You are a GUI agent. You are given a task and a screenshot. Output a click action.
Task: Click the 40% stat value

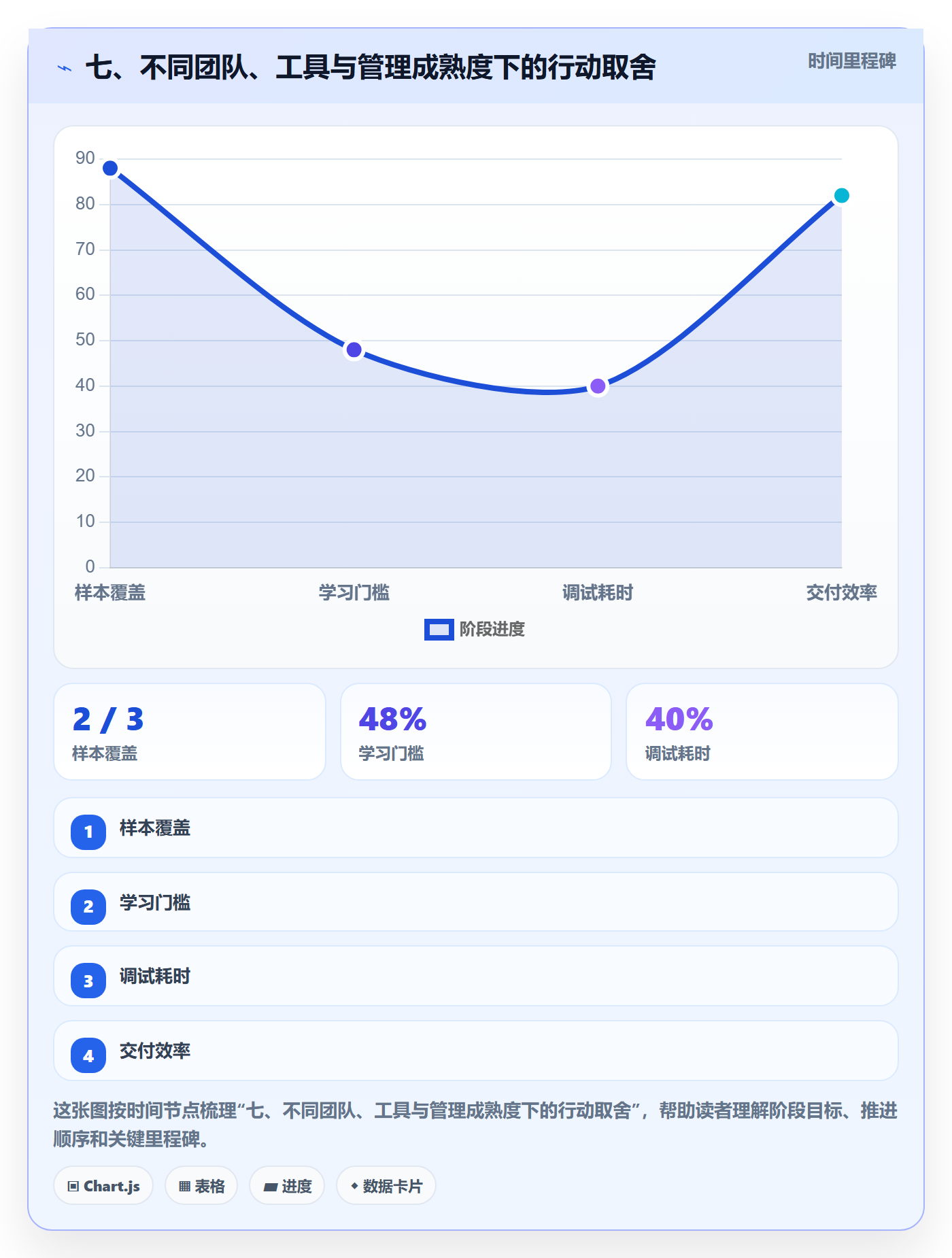pyautogui.click(x=679, y=719)
